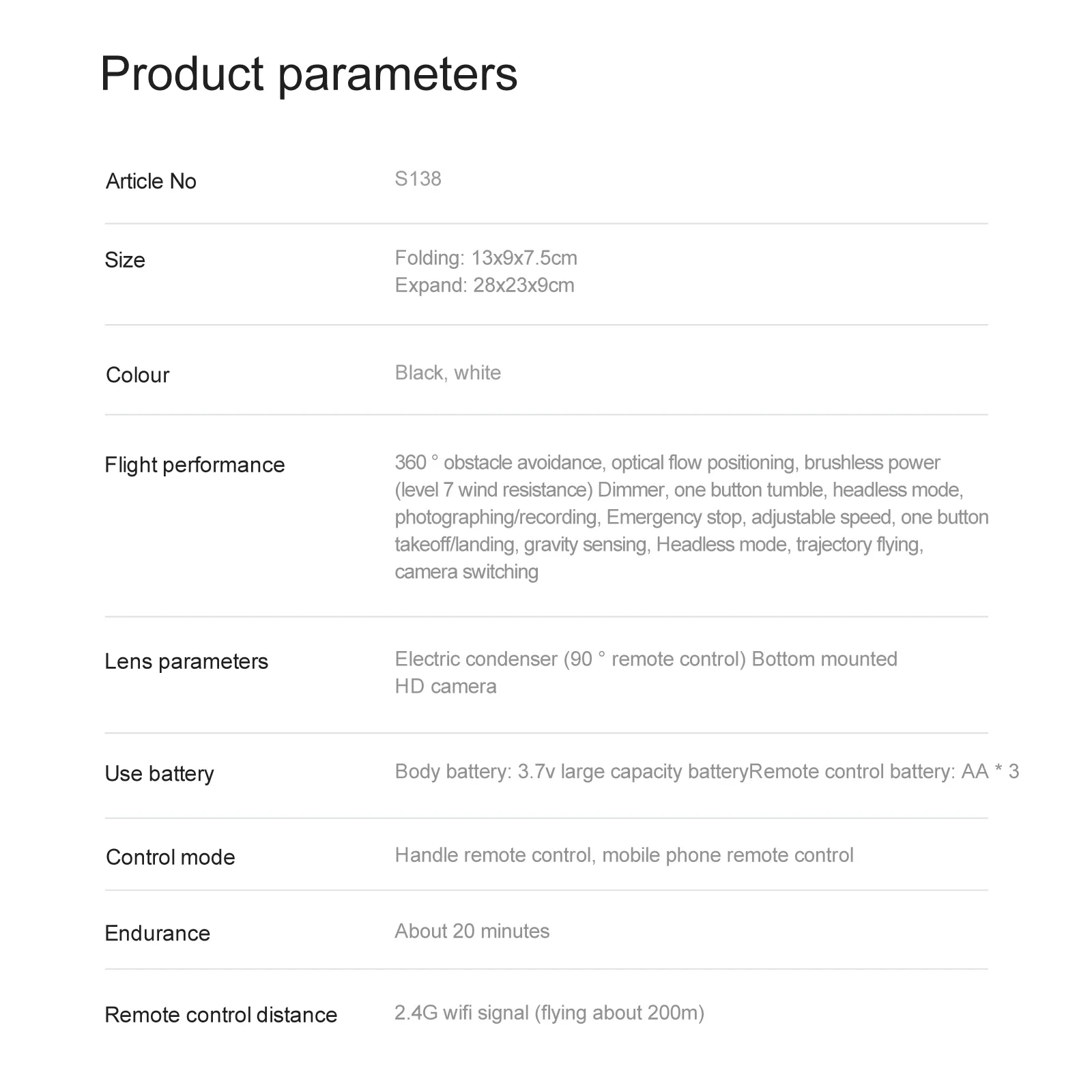Click the Expand: 28x23x9cm text
The image size is (1092, 1092).
pos(485,285)
